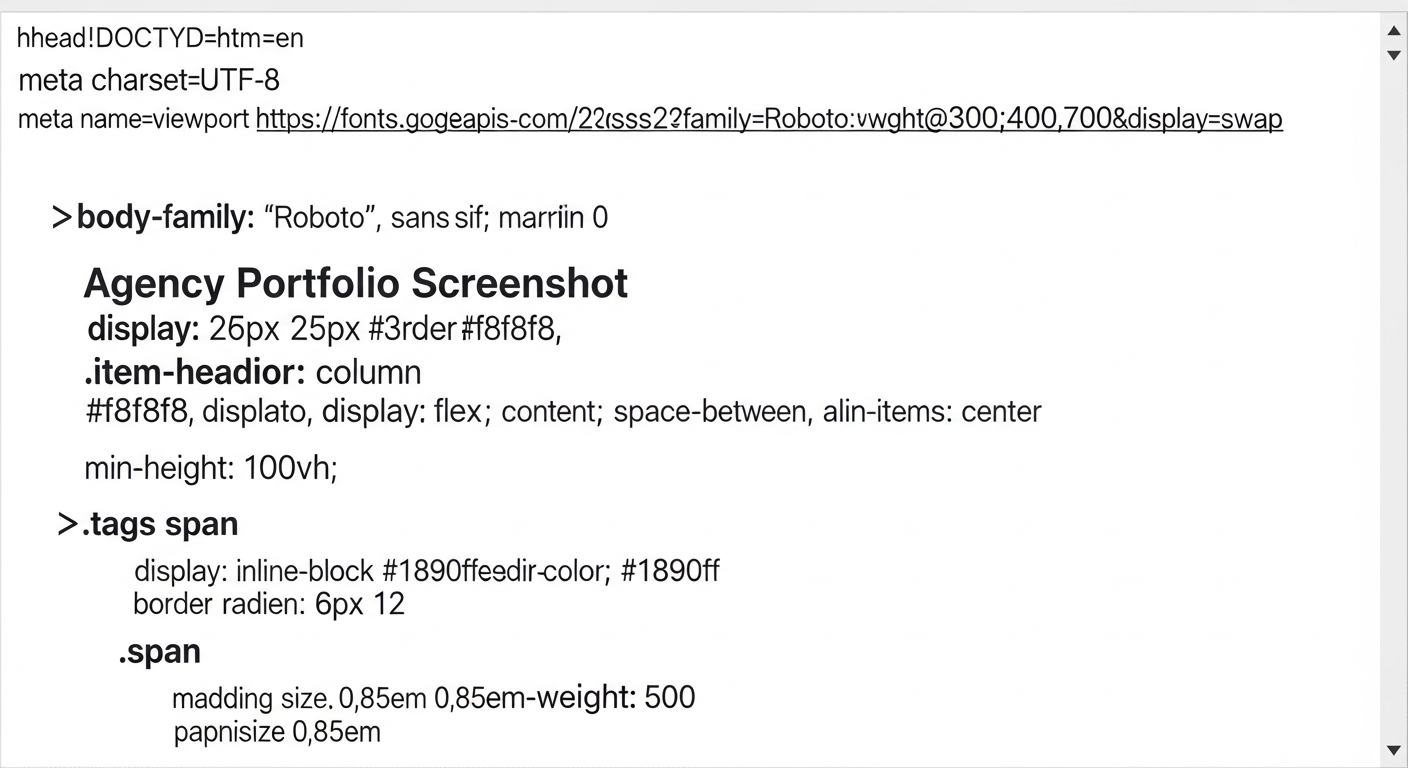Image resolution: width=1408 pixels, height=768 pixels.
Task: Click the underlined link icon-styled URL text
Action: coord(768,119)
